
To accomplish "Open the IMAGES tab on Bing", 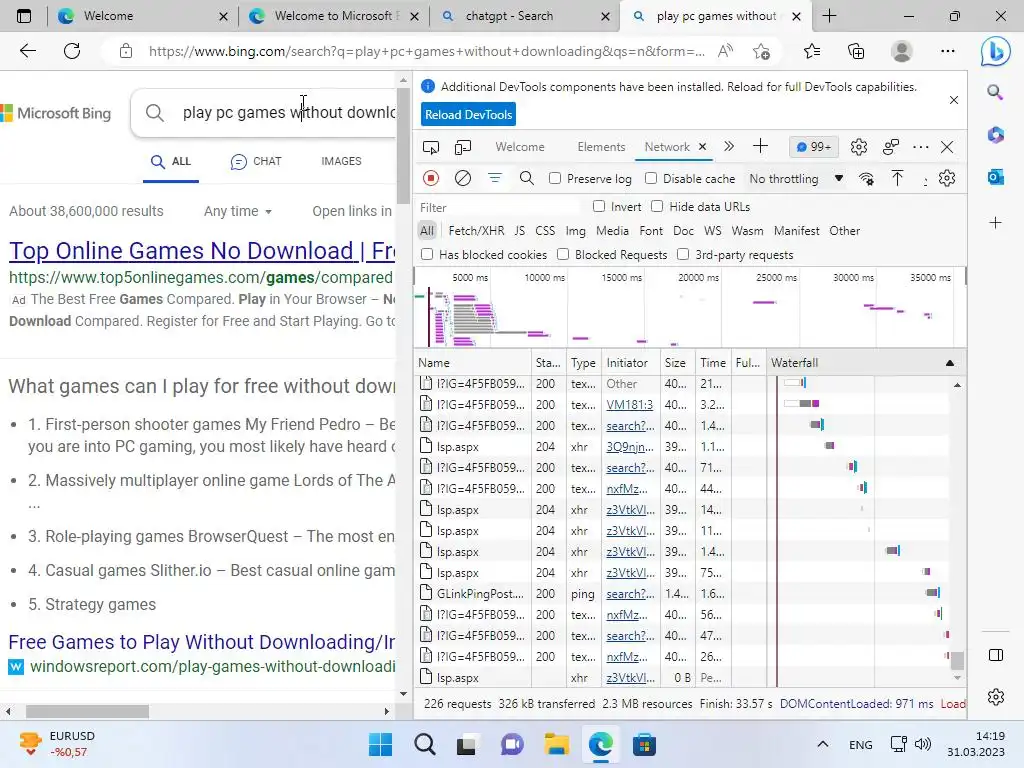I will click(341, 161).
